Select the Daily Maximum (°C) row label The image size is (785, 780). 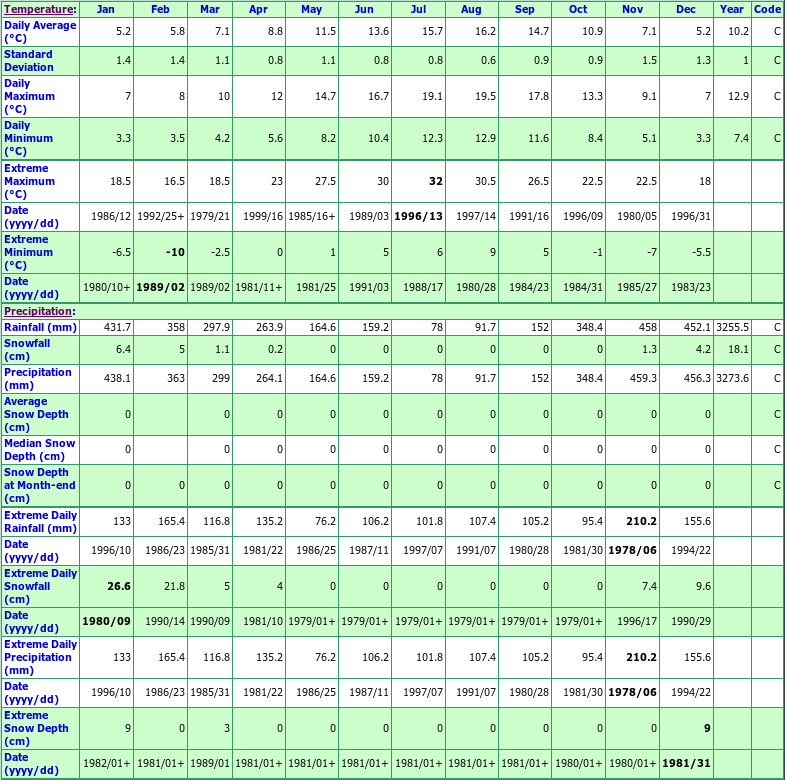point(30,96)
